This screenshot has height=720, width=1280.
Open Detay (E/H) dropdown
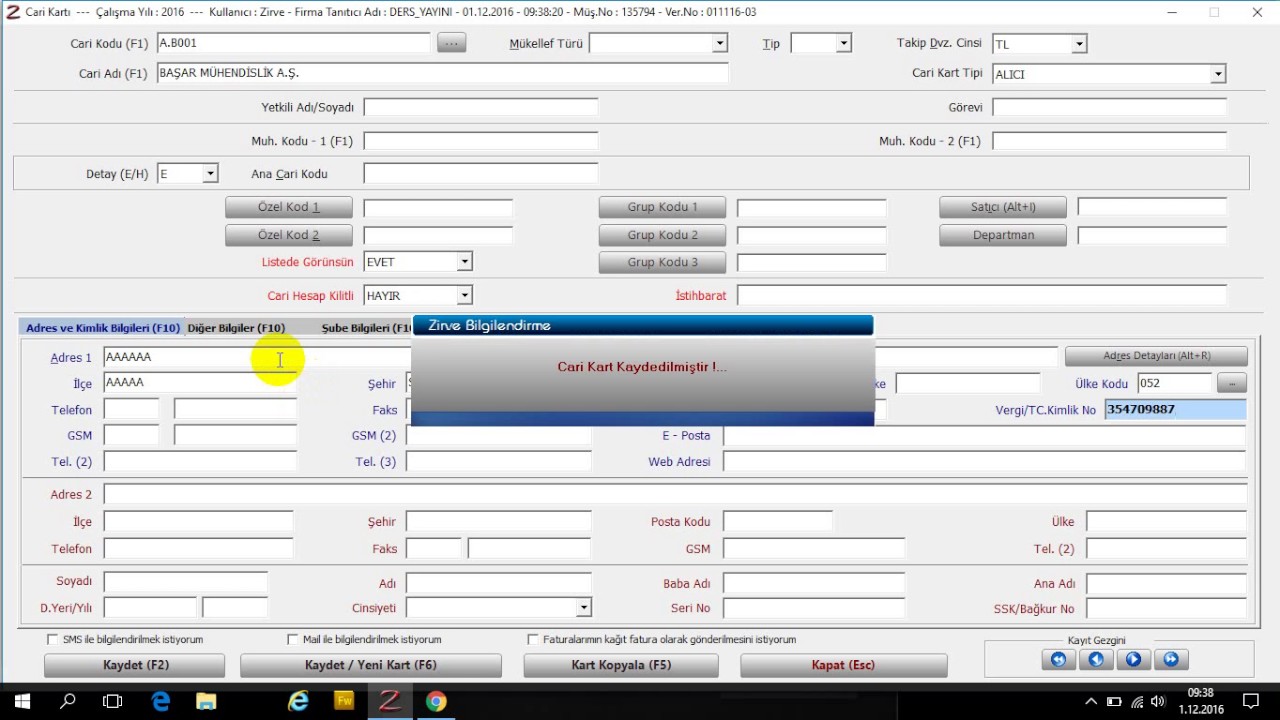coord(210,174)
